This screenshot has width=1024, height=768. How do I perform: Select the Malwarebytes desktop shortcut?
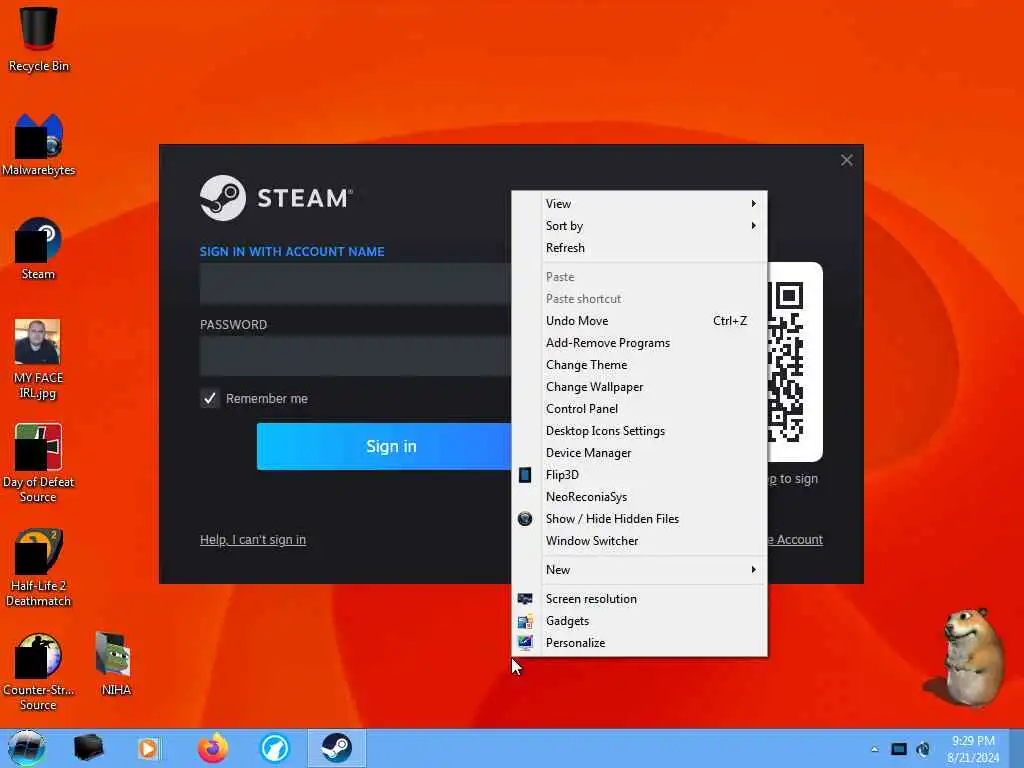[x=39, y=144]
